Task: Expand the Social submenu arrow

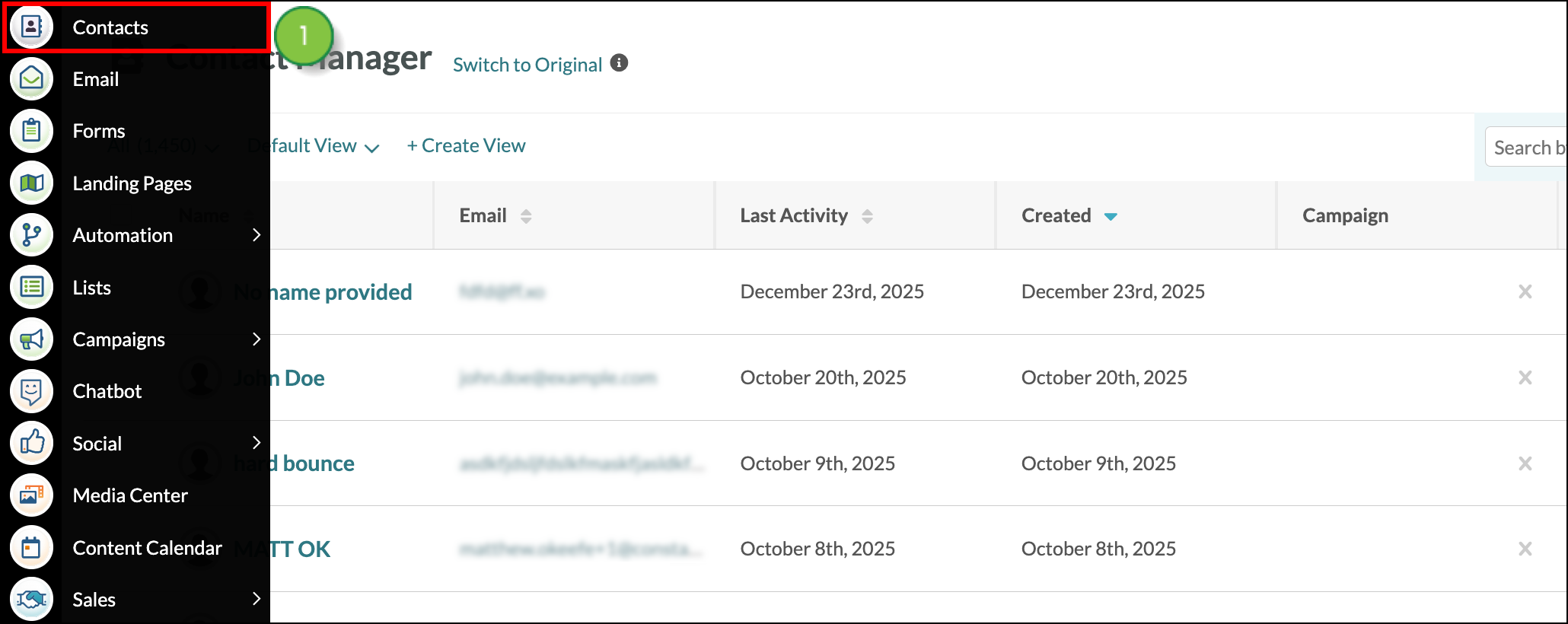Action: 257,443
